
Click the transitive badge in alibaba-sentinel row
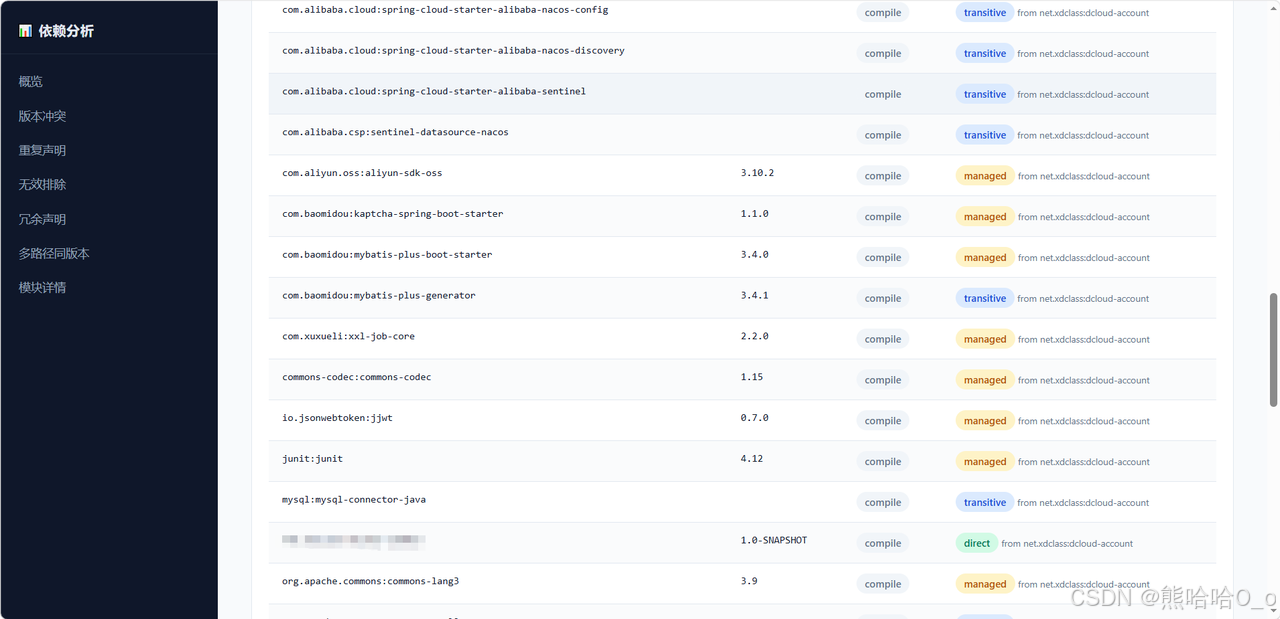(985, 95)
